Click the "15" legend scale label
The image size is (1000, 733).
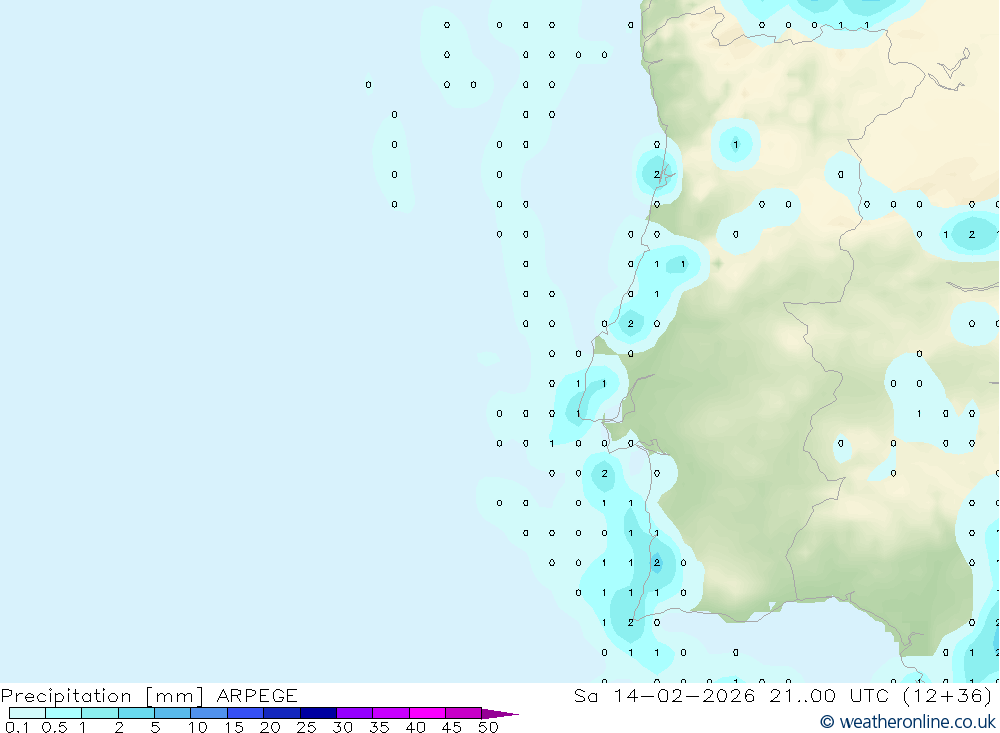(x=234, y=727)
